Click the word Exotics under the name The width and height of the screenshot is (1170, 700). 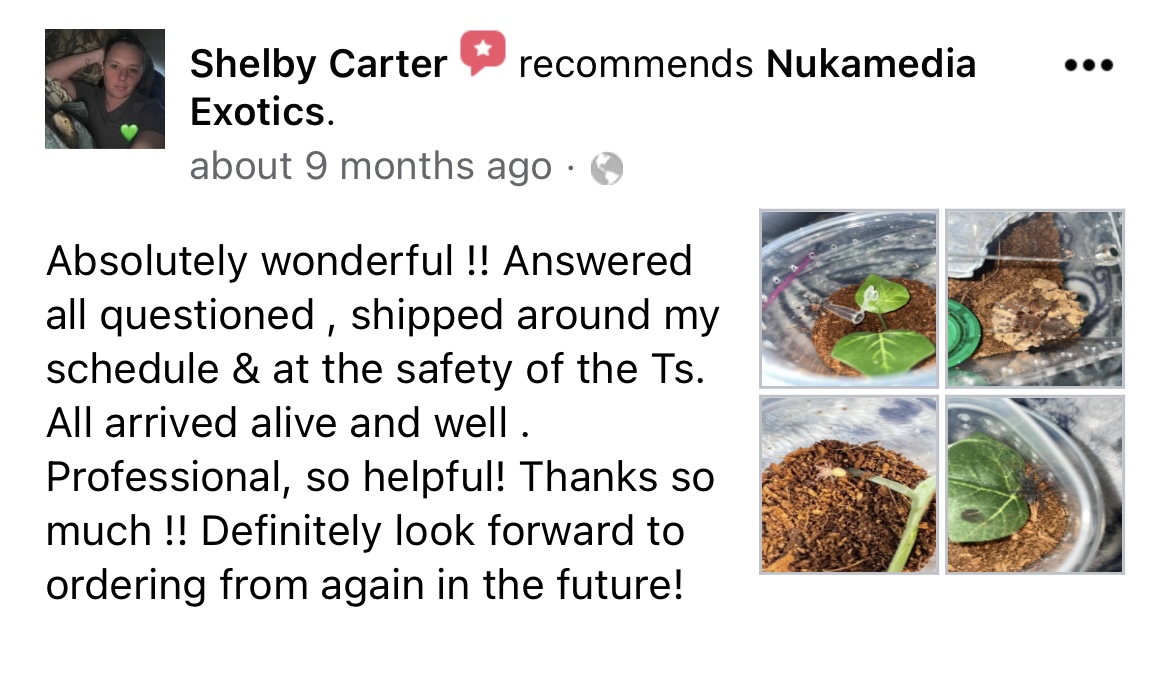[257, 113]
